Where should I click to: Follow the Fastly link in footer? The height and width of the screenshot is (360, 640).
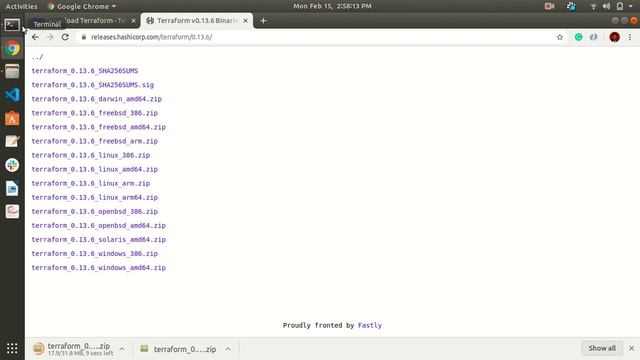pos(370,325)
